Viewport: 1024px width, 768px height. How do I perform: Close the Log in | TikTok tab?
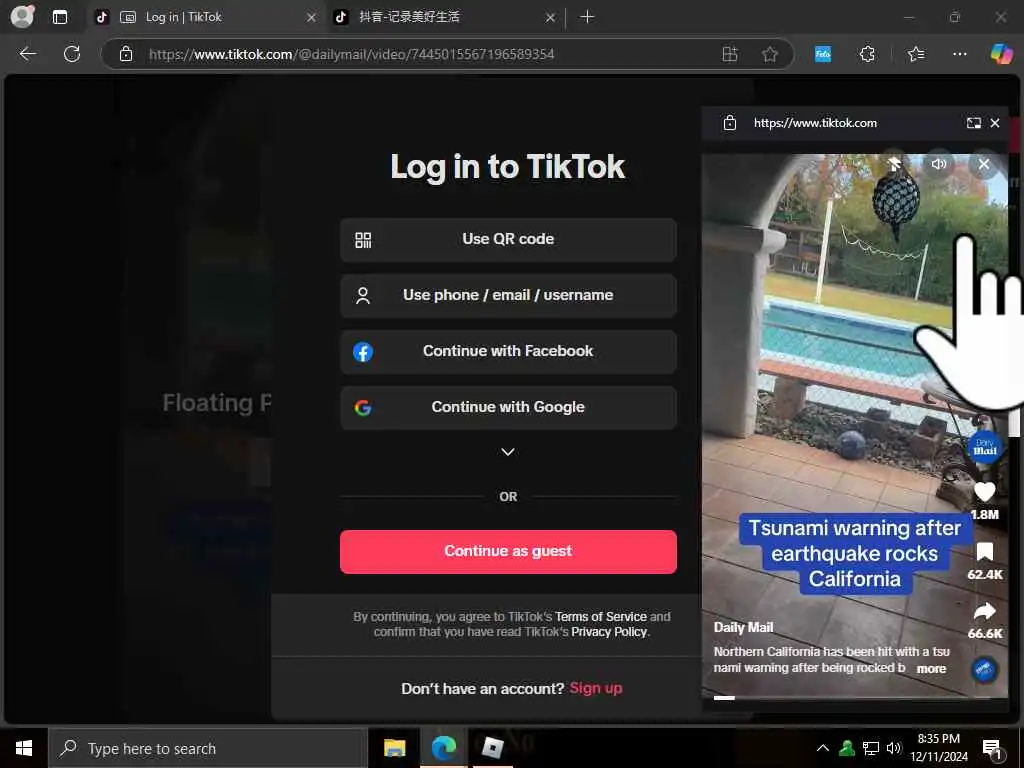click(x=312, y=17)
